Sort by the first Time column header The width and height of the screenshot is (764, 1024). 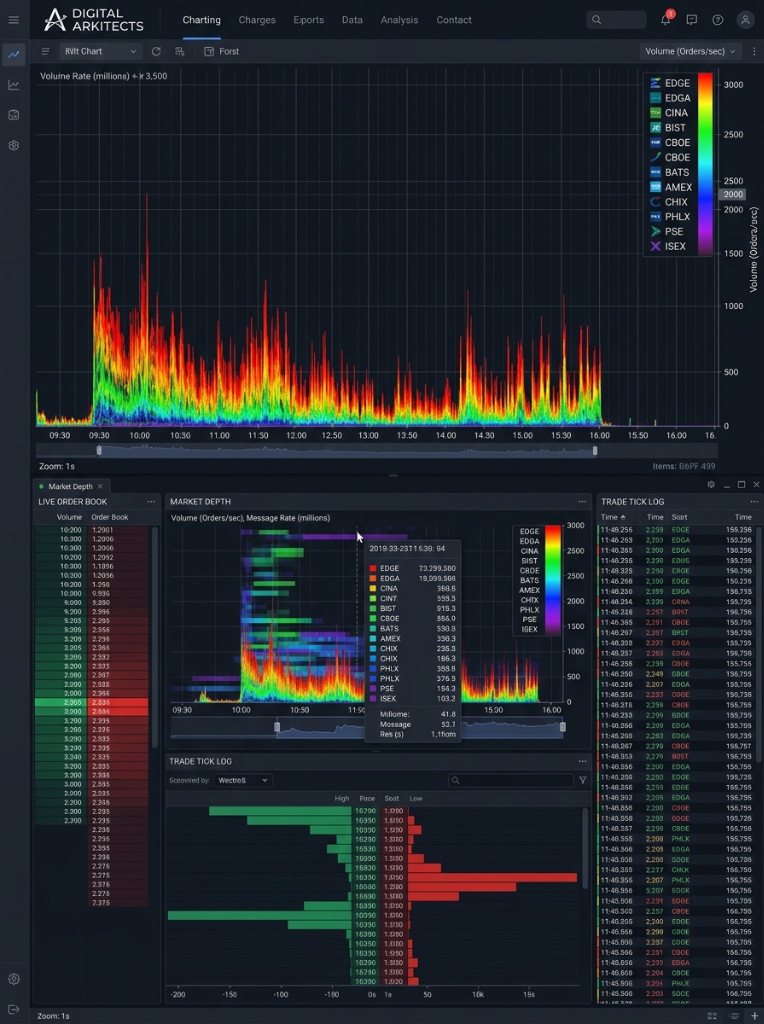click(x=612, y=517)
